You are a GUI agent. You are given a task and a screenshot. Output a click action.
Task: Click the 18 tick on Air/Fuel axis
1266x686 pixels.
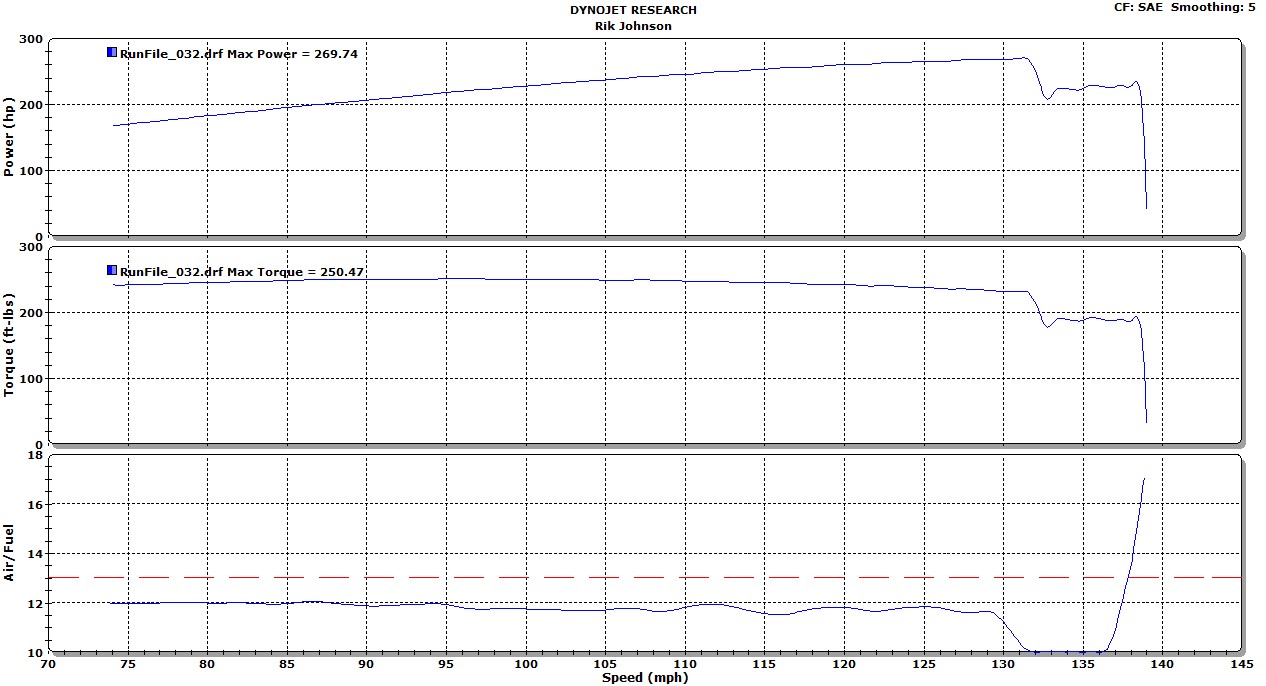(36, 455)
